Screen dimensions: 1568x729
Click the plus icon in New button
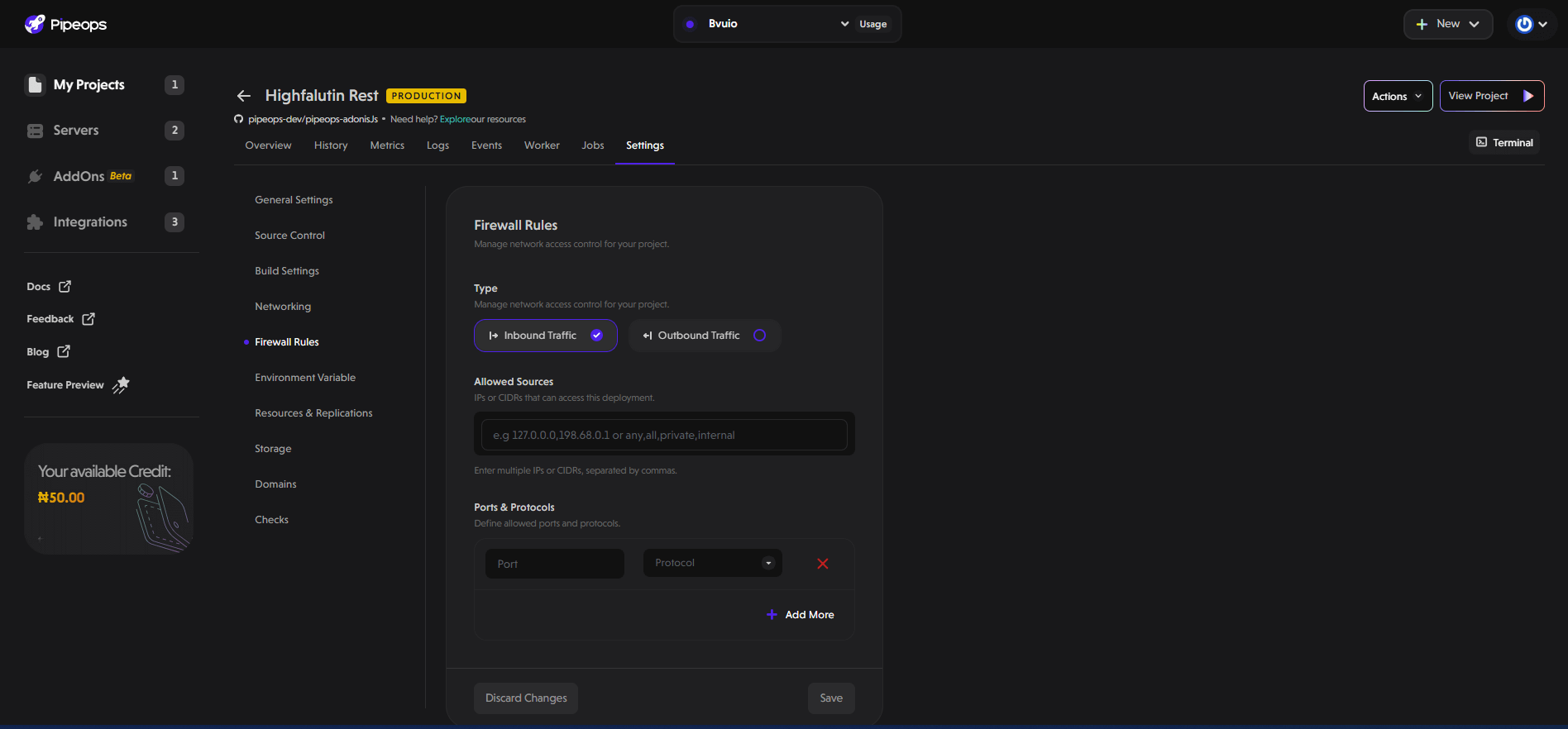click(1422, 24)
